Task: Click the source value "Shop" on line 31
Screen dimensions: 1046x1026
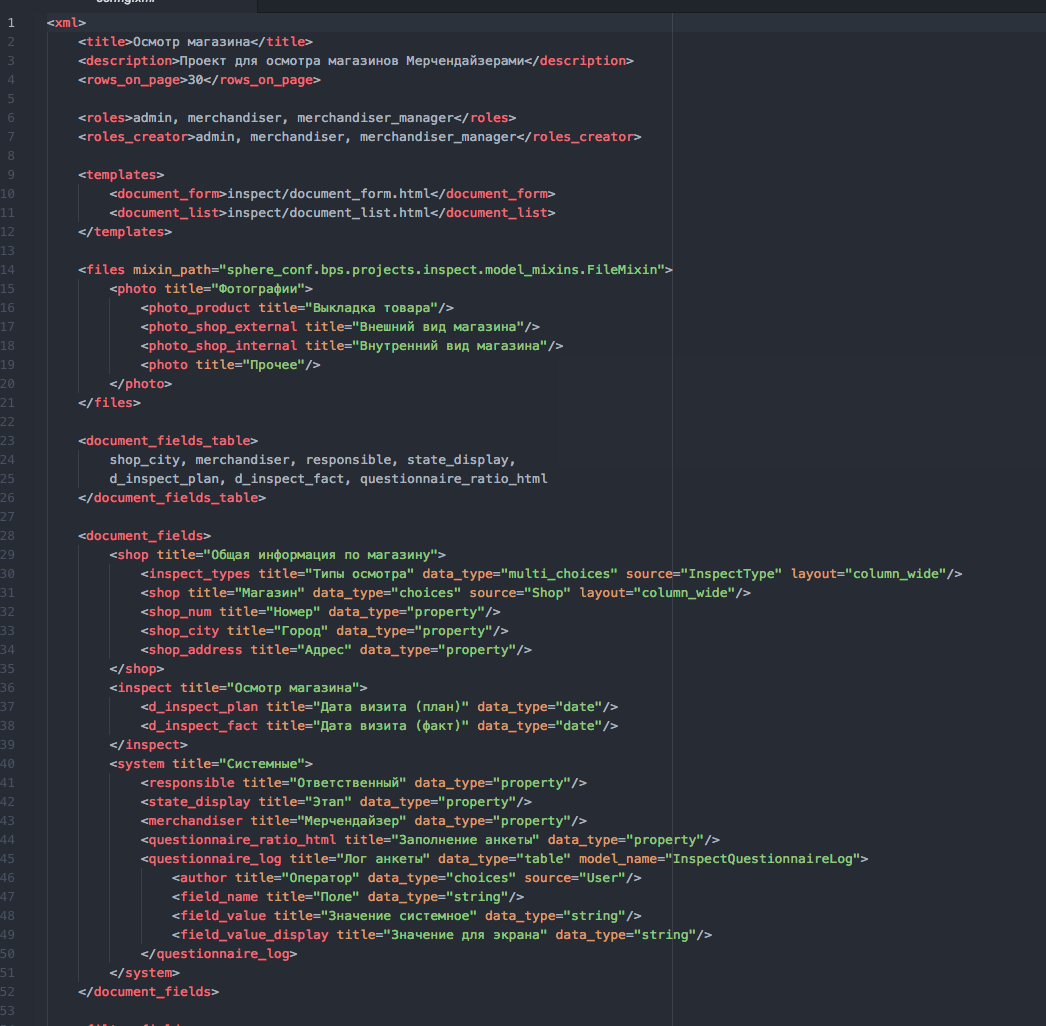Action: click(x=548, y=593)
